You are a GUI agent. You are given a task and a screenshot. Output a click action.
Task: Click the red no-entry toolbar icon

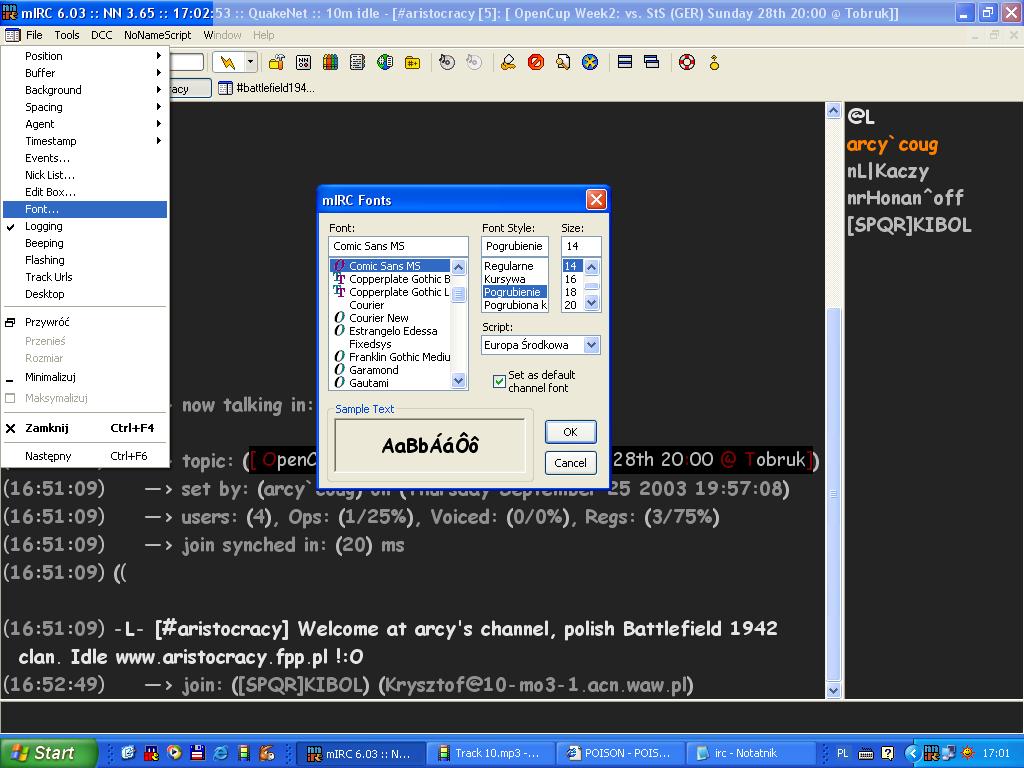(535, 62)
